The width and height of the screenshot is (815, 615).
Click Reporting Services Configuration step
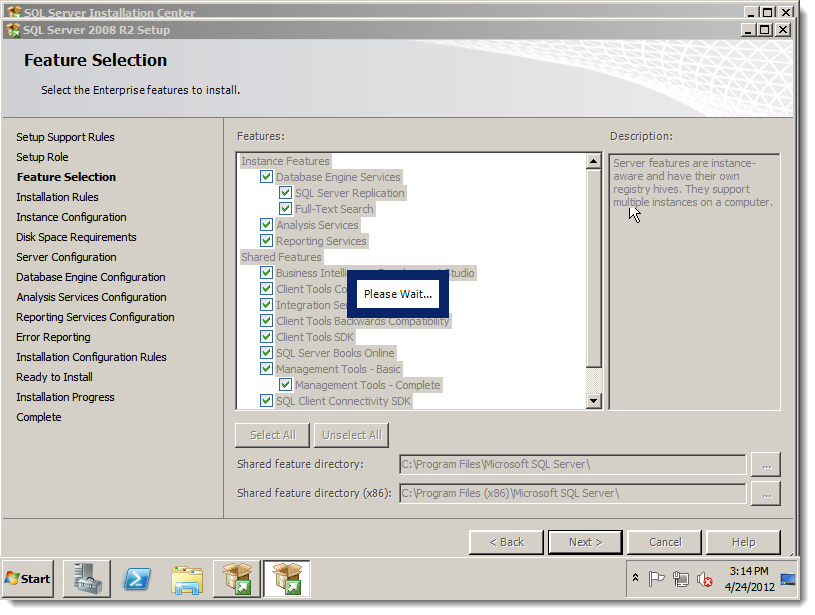95,317
